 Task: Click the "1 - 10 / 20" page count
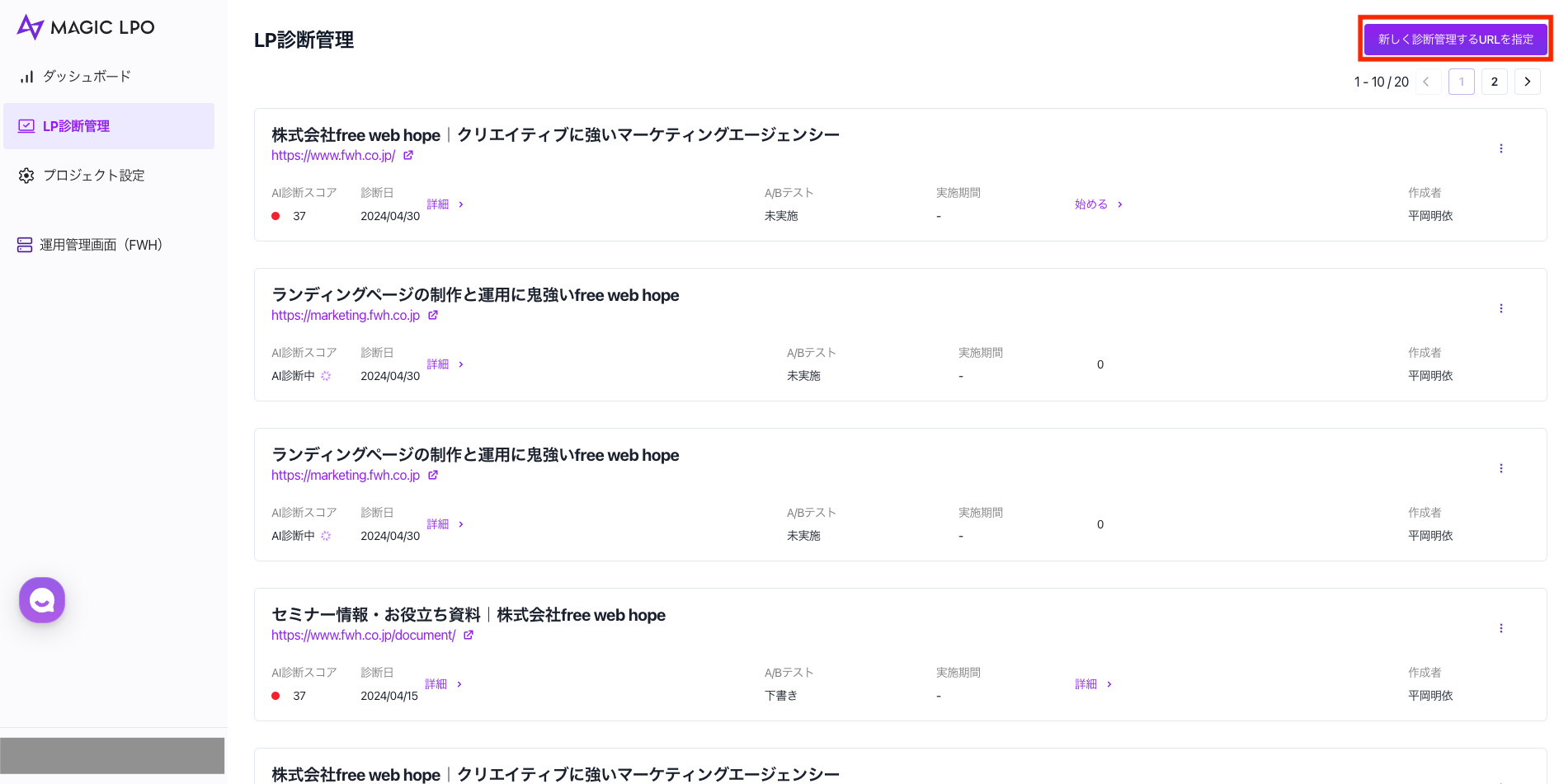(x=1382, y=82)
